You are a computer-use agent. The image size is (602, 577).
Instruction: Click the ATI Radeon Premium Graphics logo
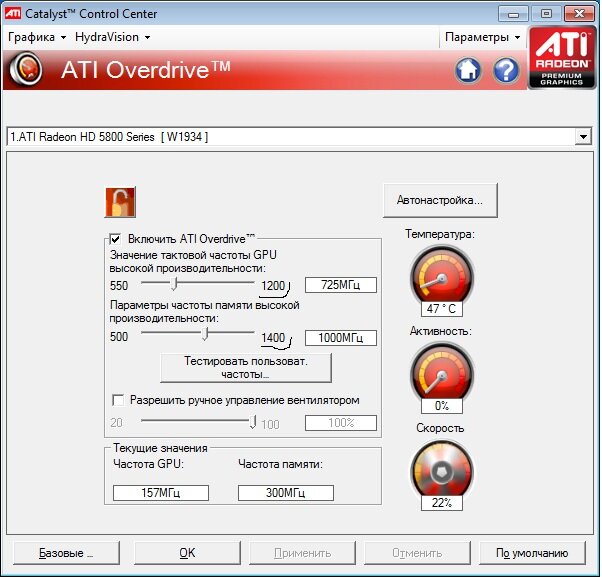click(562, 58)
